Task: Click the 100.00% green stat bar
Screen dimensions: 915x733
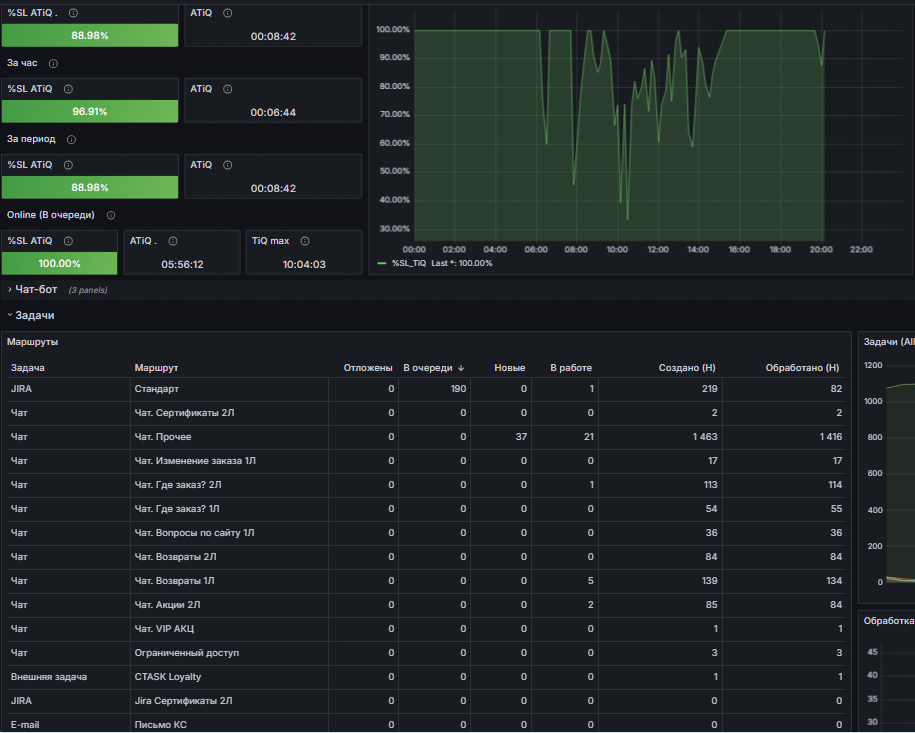Action: 60,264
